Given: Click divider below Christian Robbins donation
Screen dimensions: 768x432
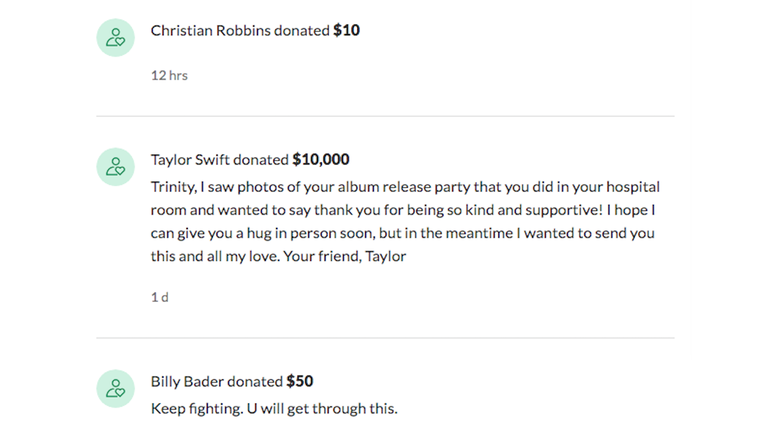Looking at the screenshot, I should point(385,116).
